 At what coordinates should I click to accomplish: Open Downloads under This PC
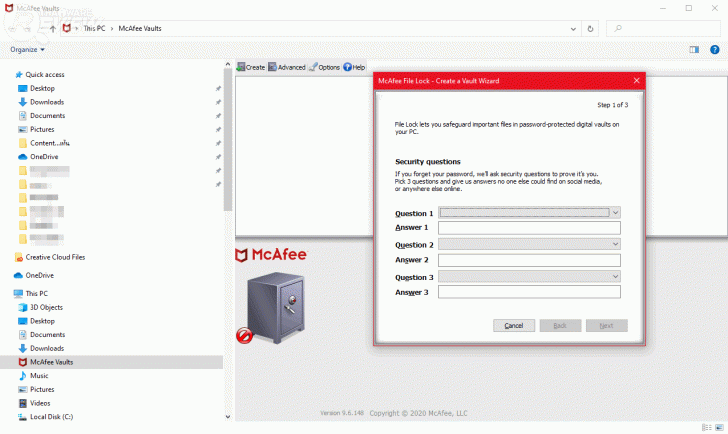point(47,348)
